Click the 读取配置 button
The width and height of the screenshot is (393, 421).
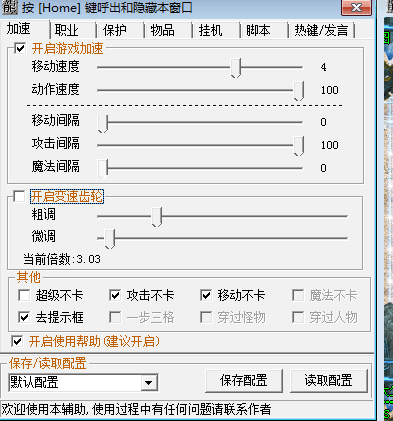[x=329, y=380]
